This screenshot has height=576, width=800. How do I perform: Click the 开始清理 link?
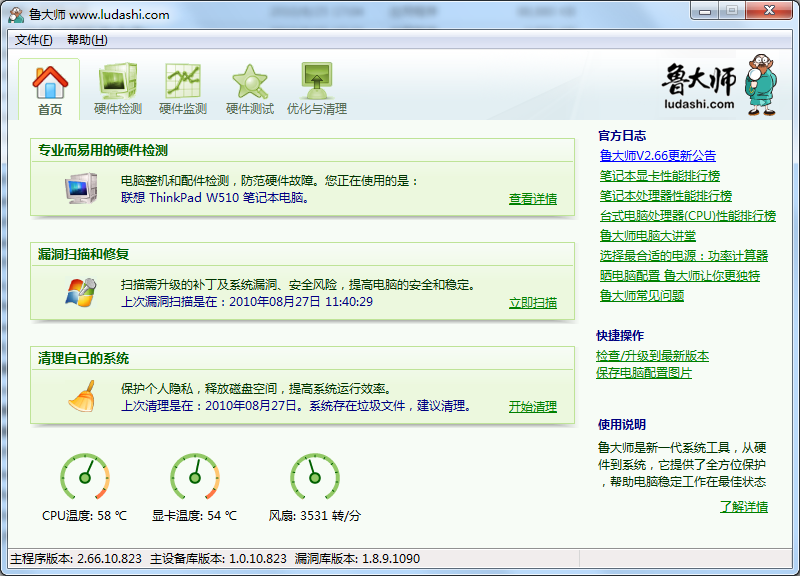533,407
